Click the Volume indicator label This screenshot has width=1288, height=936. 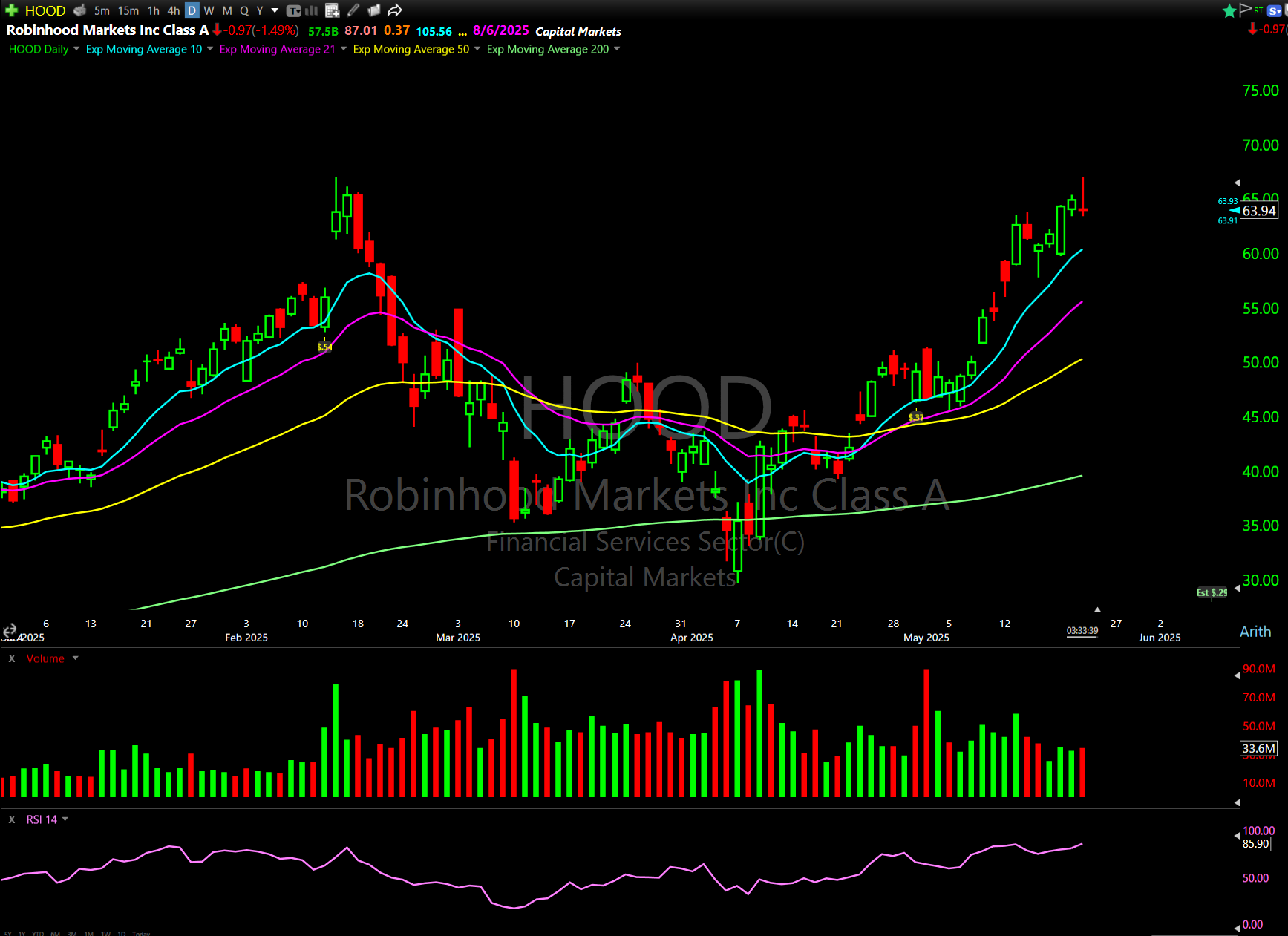coord(45,658)
